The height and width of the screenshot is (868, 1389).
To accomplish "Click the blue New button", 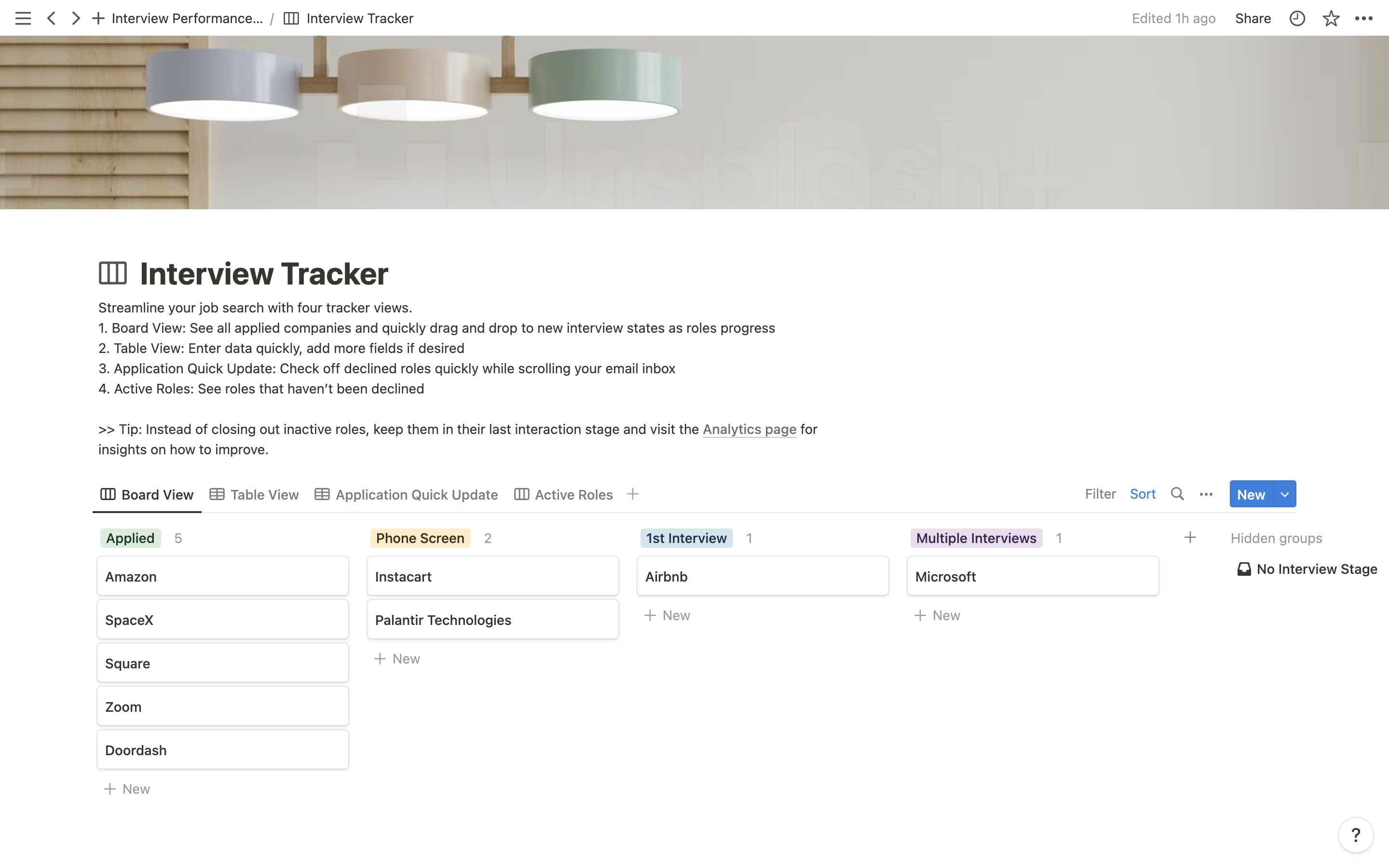I will tap(1251, 494).
